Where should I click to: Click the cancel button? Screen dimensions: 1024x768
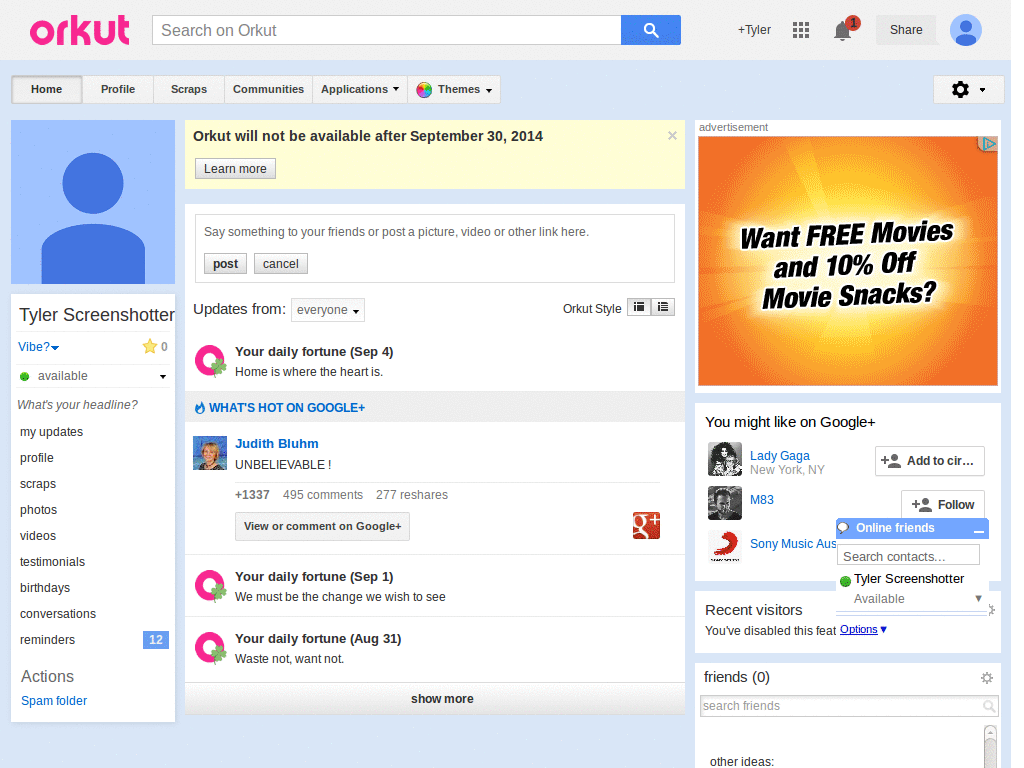[x=281, y=264]
